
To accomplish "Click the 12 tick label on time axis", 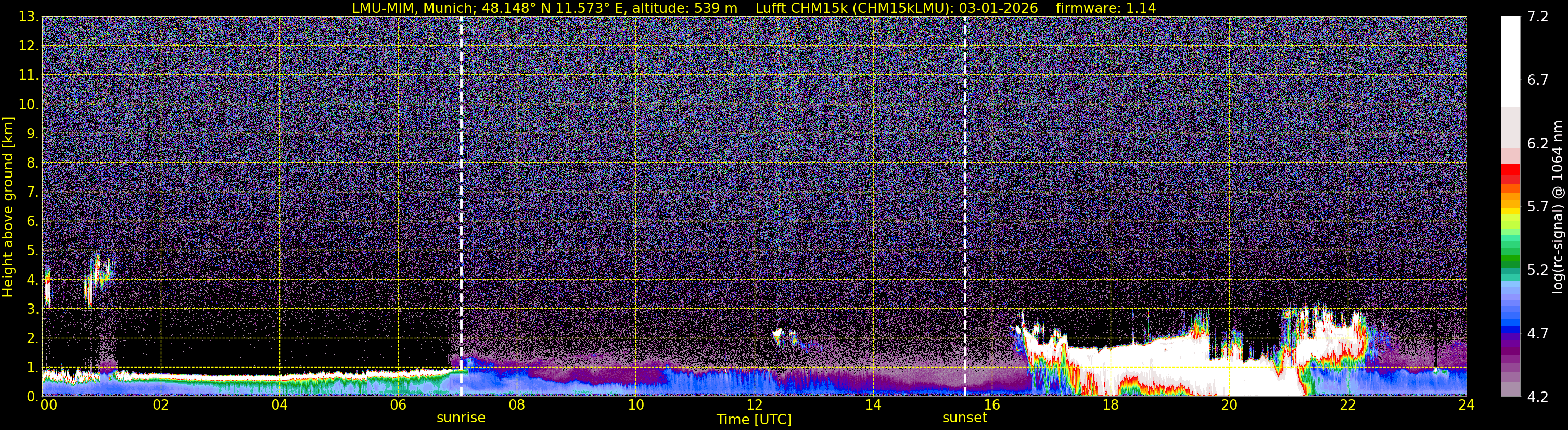I will tap(754, 405).
